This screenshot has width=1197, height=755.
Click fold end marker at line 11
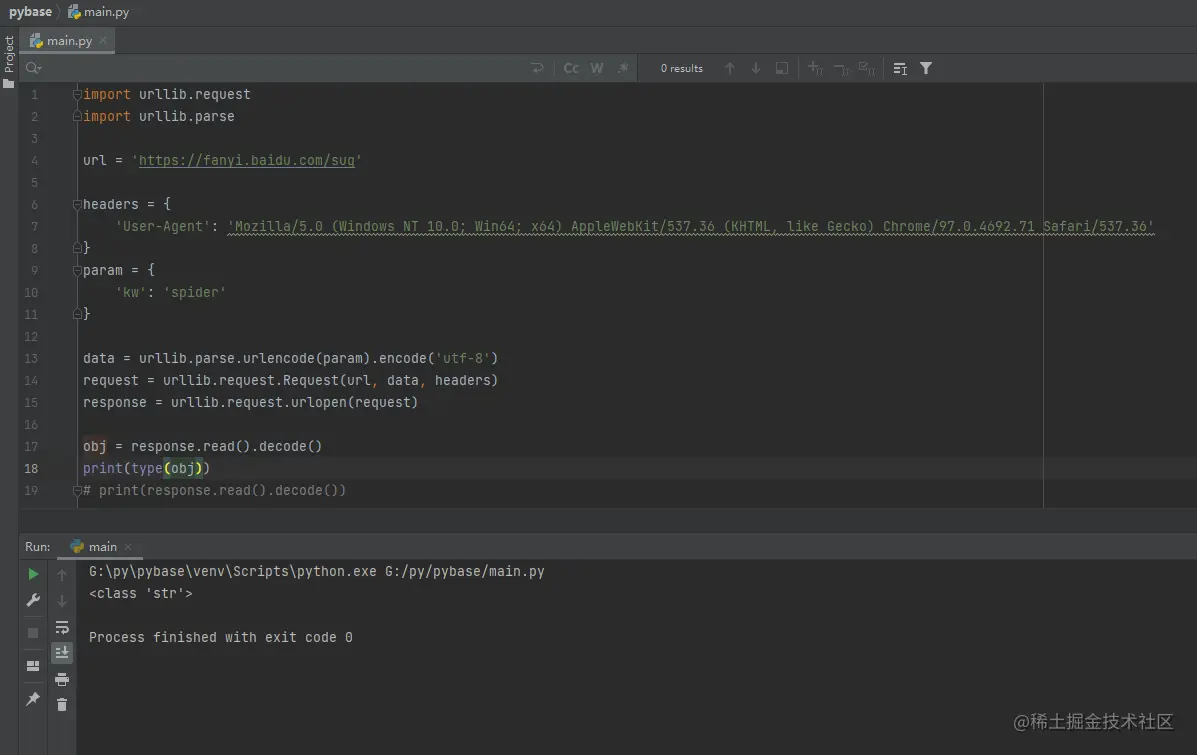pyautogui.click(x=77, y=314)
